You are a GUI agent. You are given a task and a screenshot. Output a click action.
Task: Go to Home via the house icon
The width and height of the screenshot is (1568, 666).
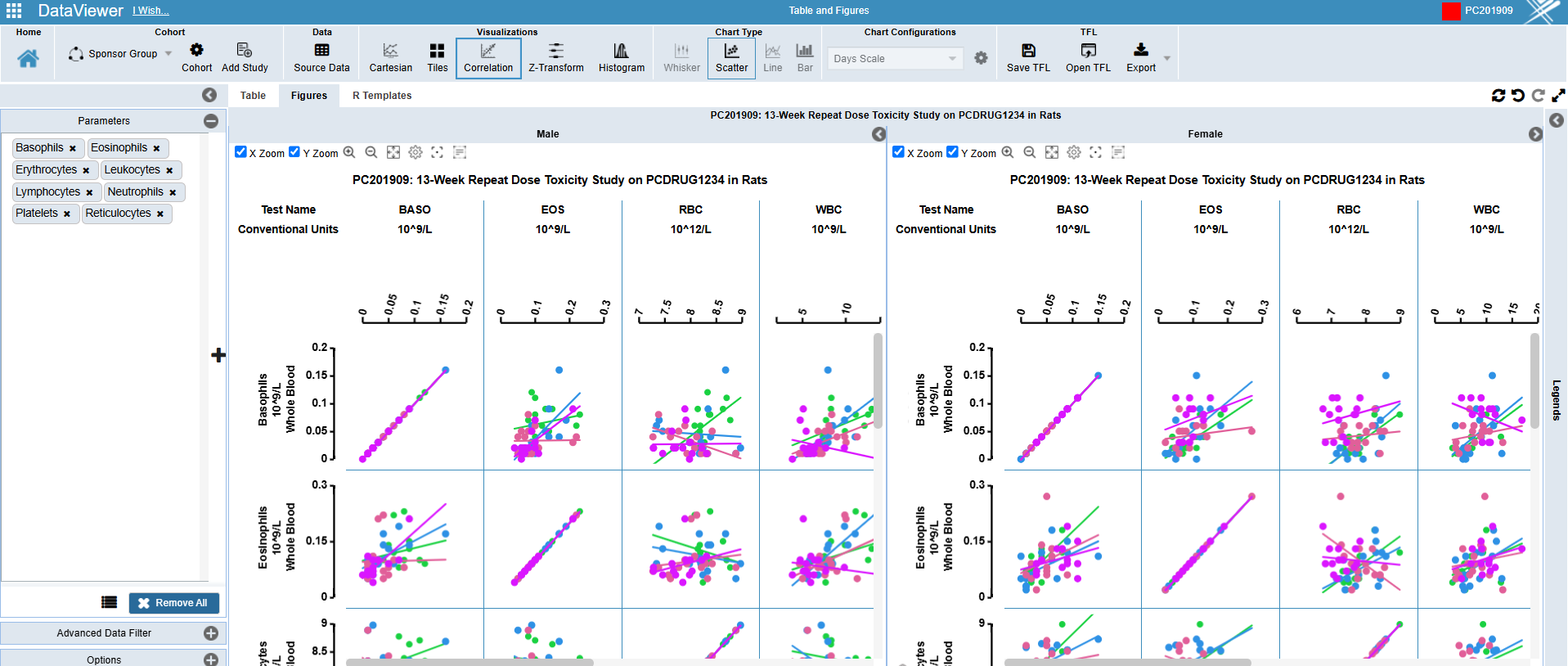tap(28, 58)
